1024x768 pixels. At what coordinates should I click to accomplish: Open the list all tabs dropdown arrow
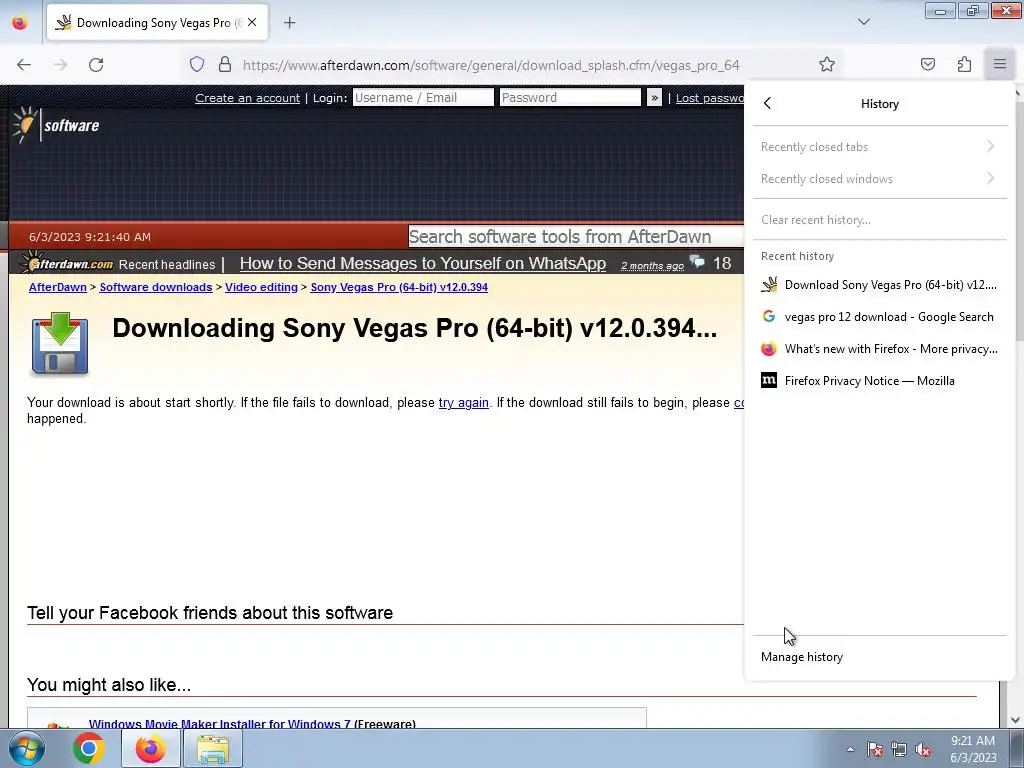tap(863, 22)
